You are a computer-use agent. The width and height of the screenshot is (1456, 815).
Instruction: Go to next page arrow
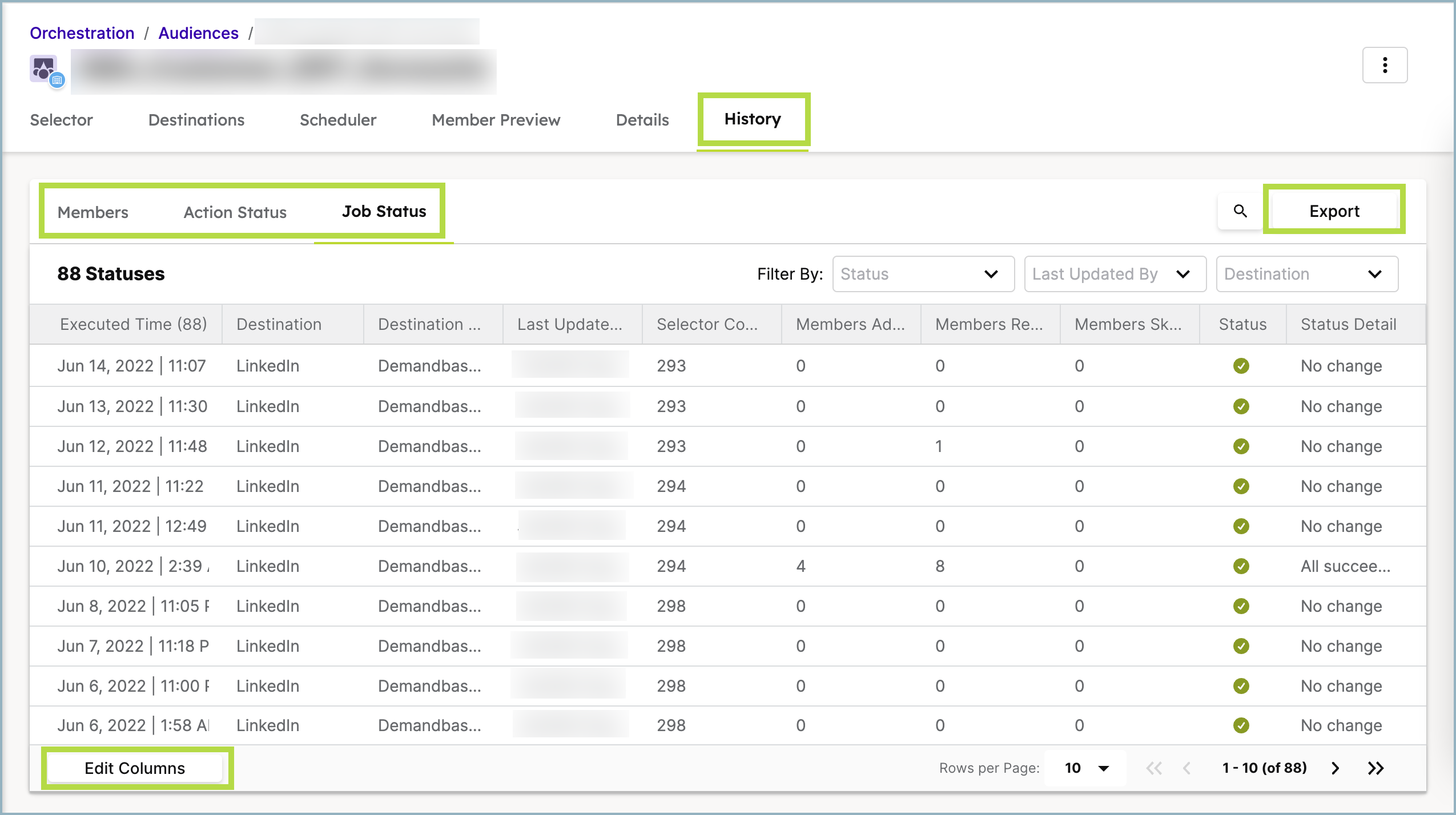[x=1335, y=768]
